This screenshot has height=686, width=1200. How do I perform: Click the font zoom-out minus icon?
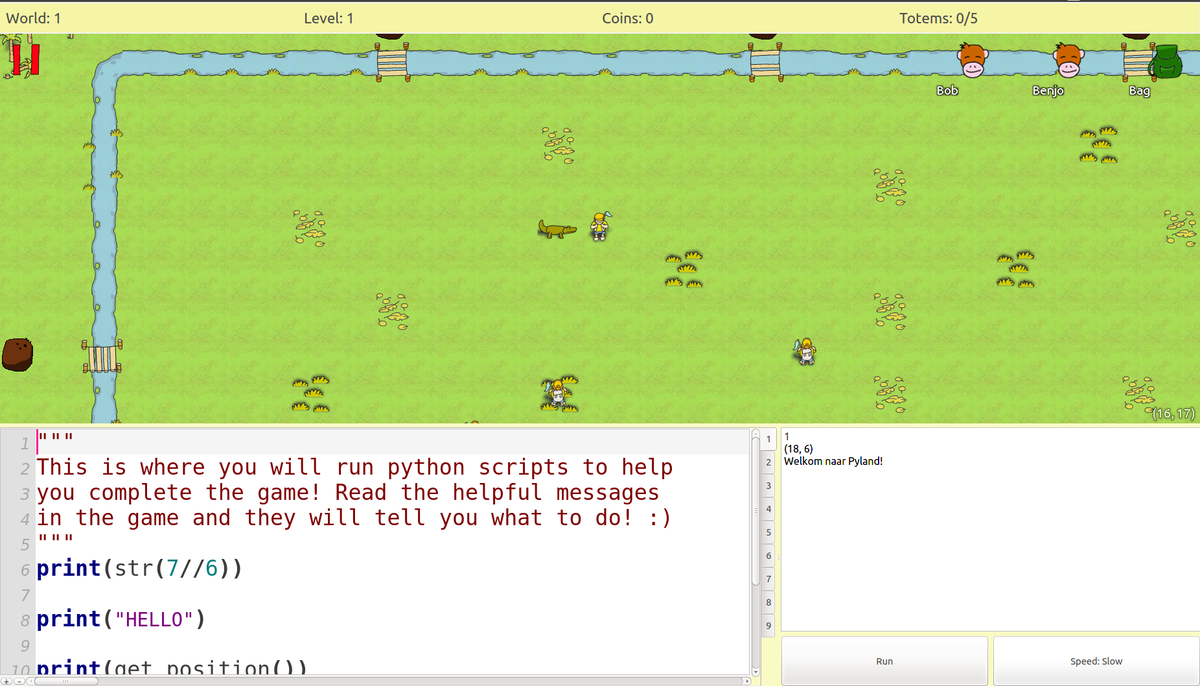point(20,681)
